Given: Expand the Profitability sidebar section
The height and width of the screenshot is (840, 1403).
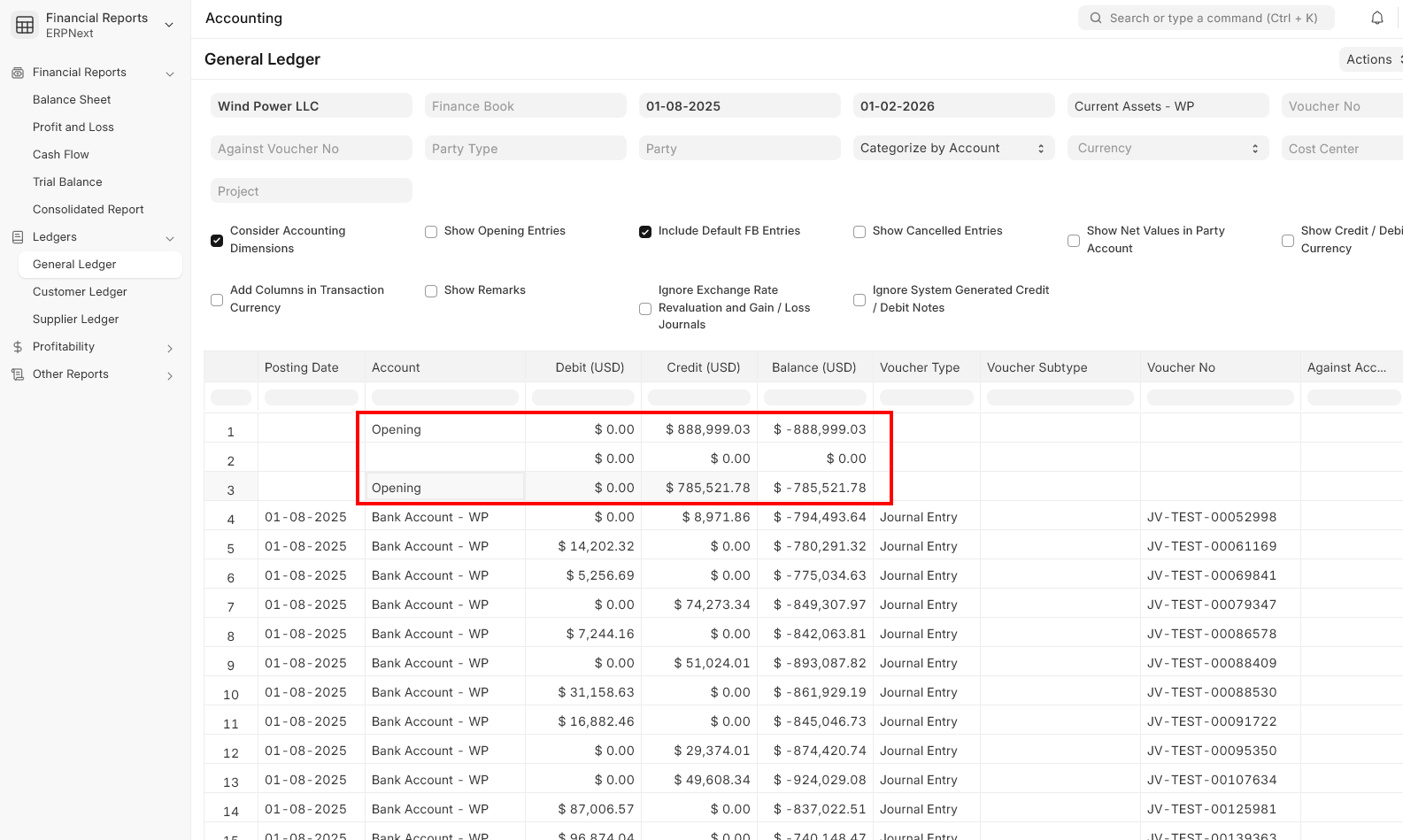Looking at the screenshot, I should coord(170,348).
